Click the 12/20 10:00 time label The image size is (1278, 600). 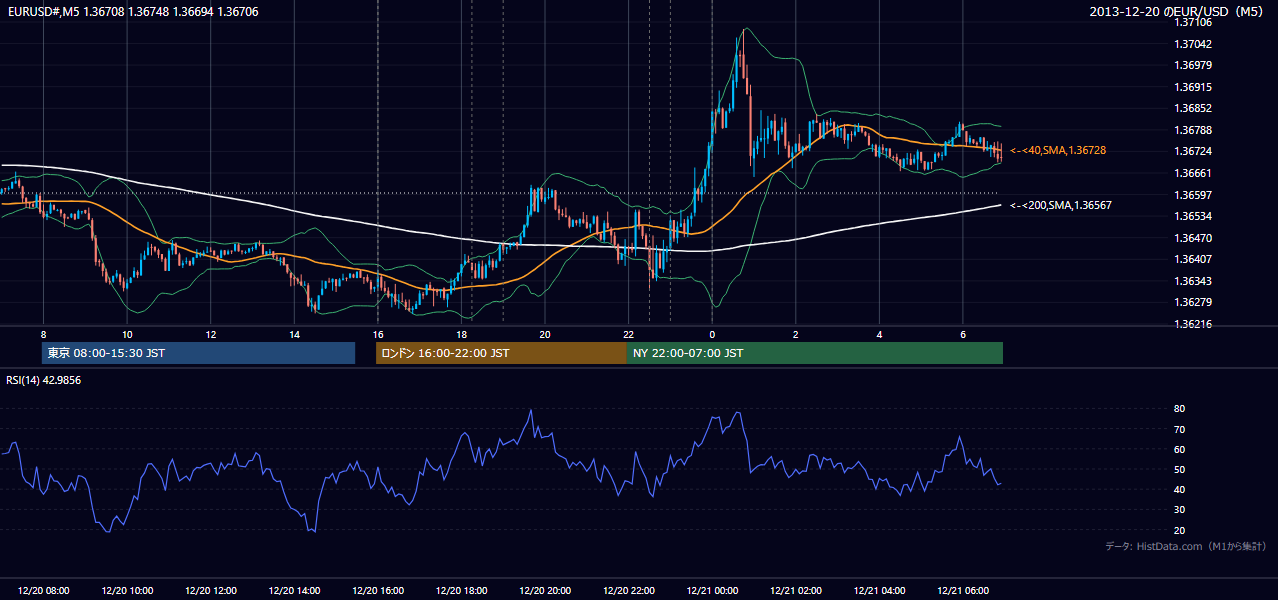tap(127, 591)
